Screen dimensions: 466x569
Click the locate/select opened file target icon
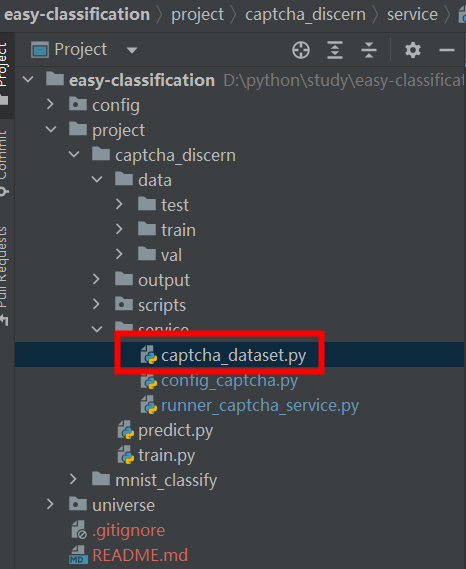[x=301, y=50]
